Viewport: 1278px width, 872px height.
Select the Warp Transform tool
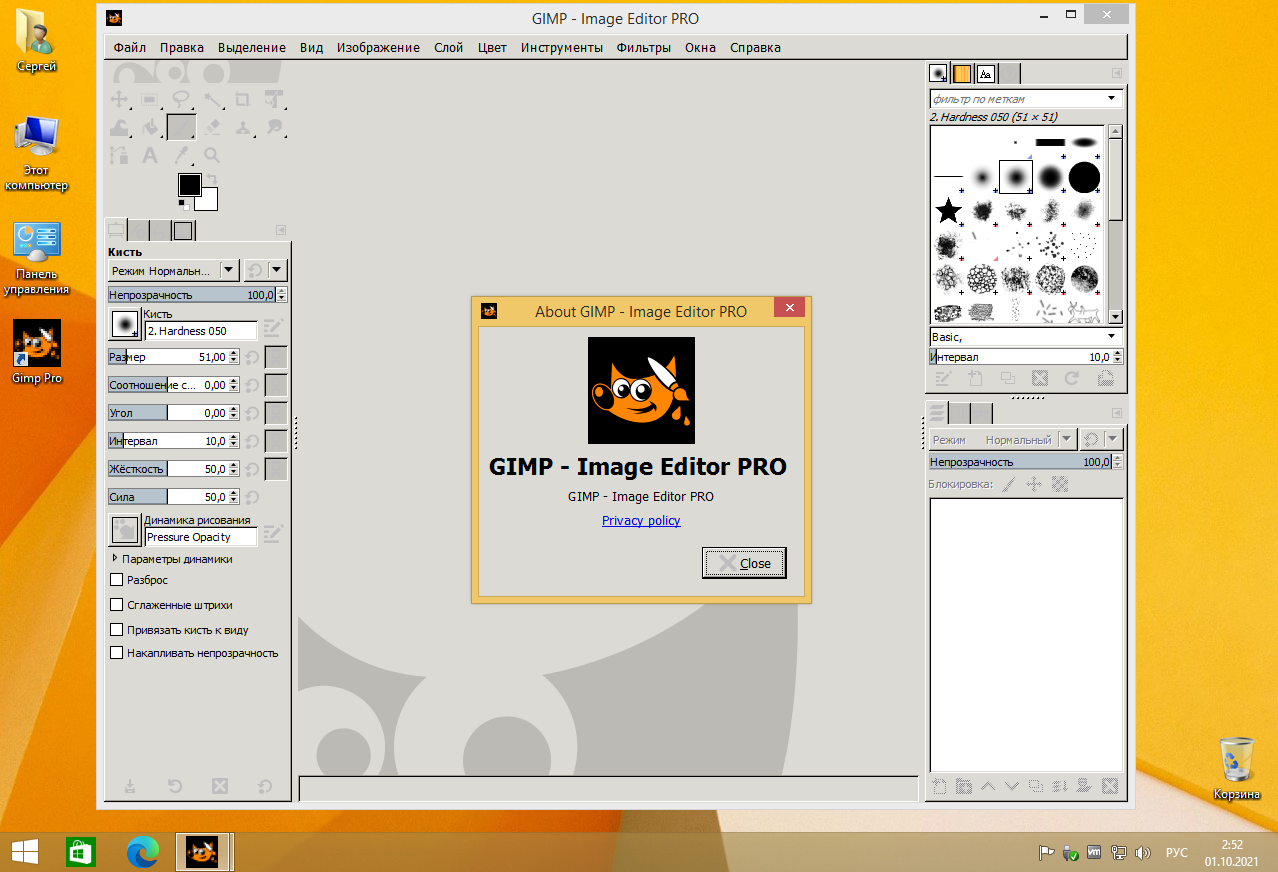click(x=119, y=127)
